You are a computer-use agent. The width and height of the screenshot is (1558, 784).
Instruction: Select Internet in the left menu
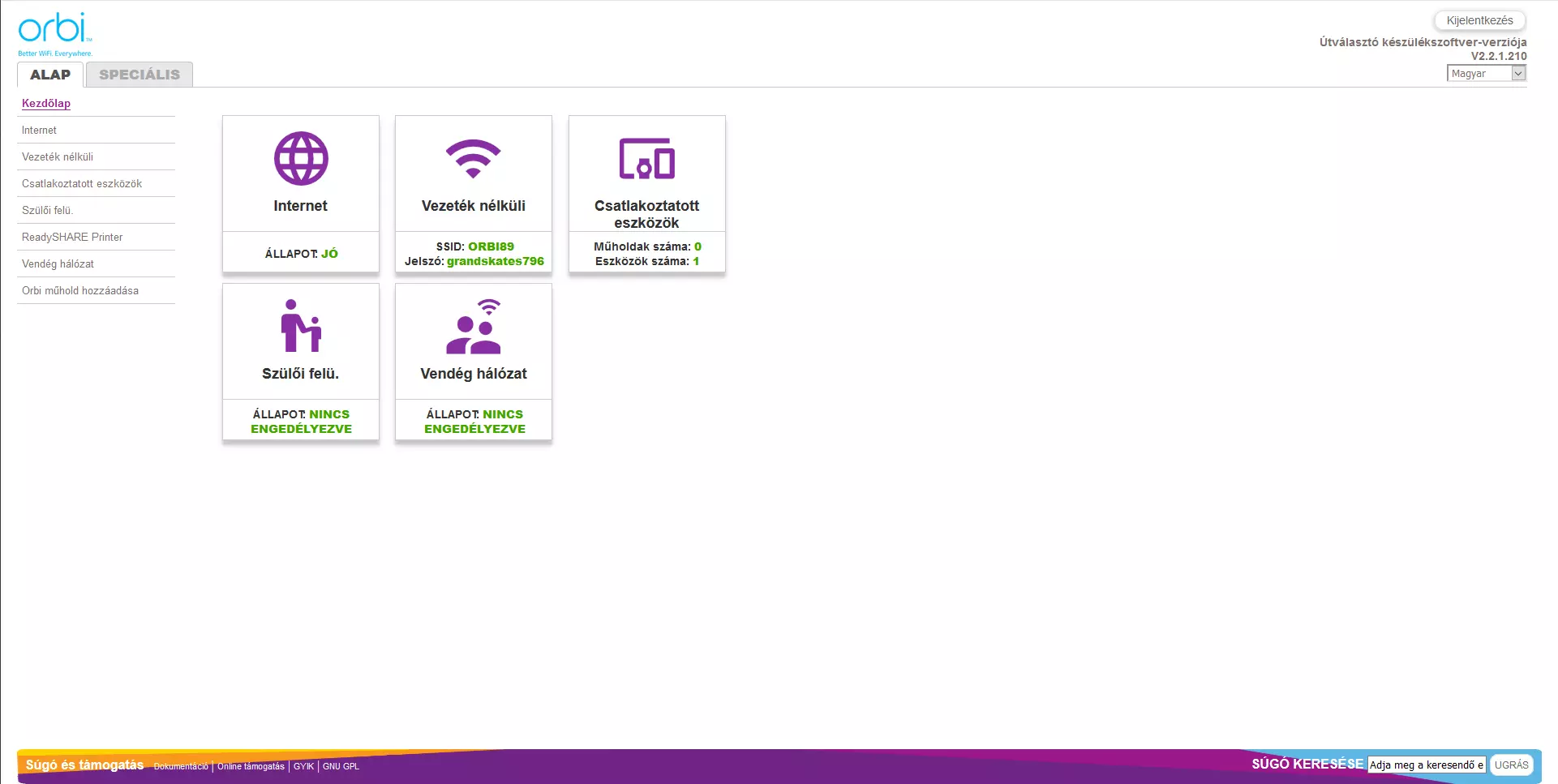tap(39, 130)
